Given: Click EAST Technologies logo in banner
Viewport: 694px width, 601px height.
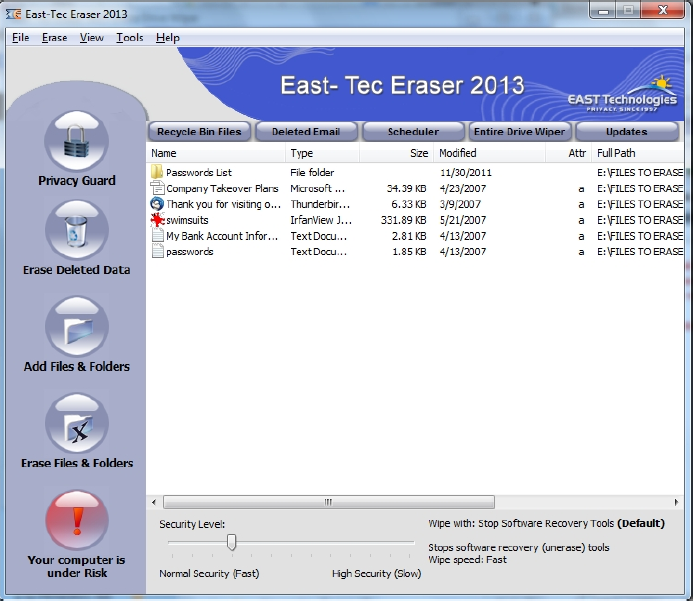Looking at the screenshot, I should 622,95.
